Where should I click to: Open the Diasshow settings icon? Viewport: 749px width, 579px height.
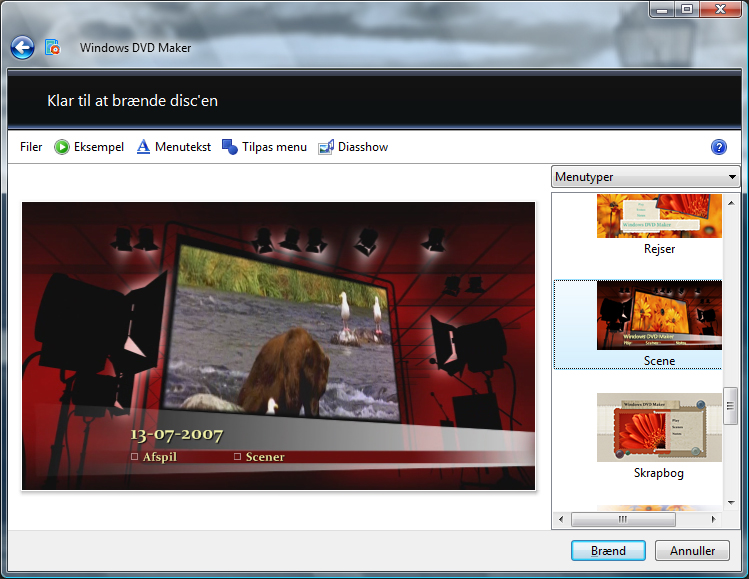click(x=326, y=147)
